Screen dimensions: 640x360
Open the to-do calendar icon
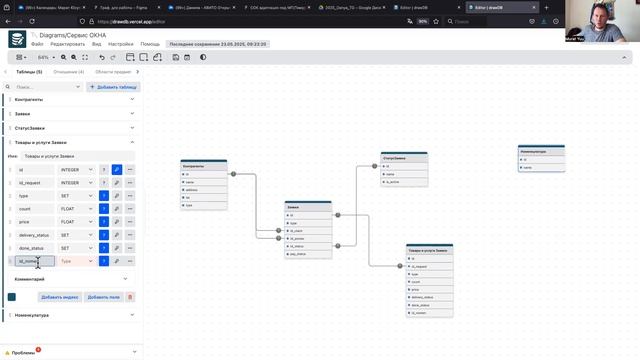[187, 58]
